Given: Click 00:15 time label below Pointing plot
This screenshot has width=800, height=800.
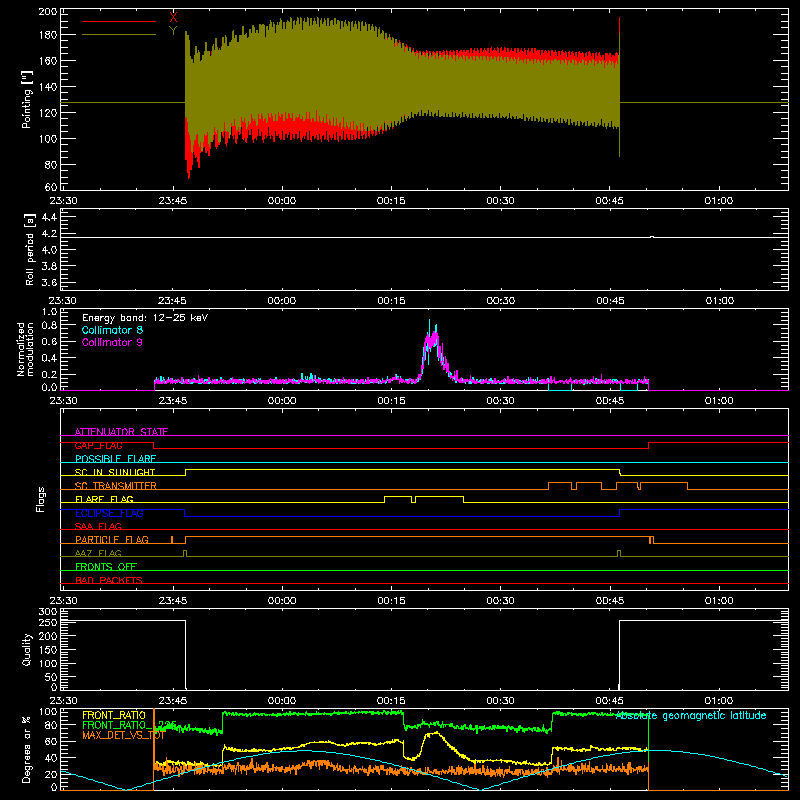Looking at the screenshot, I should click(391, 201).
